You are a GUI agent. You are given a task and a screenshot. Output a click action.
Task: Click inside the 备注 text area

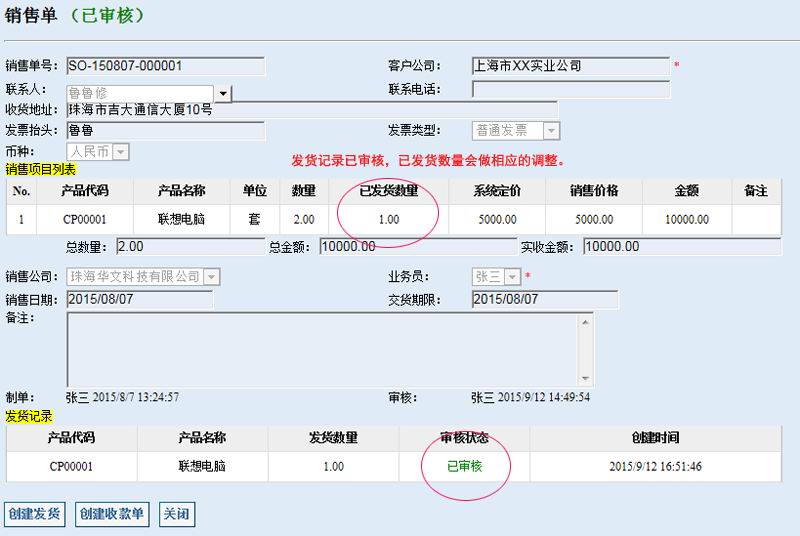click(x=322, y=350)
